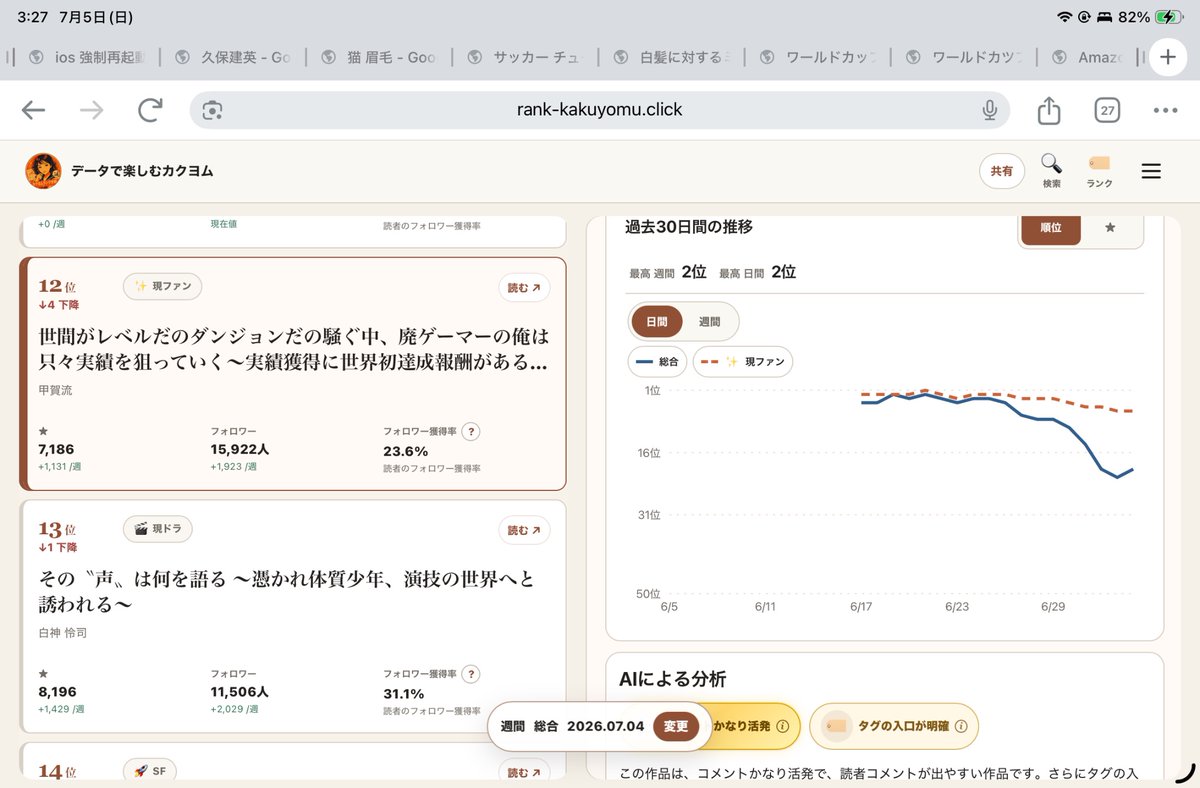Click the browser forward arrow

[92, 110]
